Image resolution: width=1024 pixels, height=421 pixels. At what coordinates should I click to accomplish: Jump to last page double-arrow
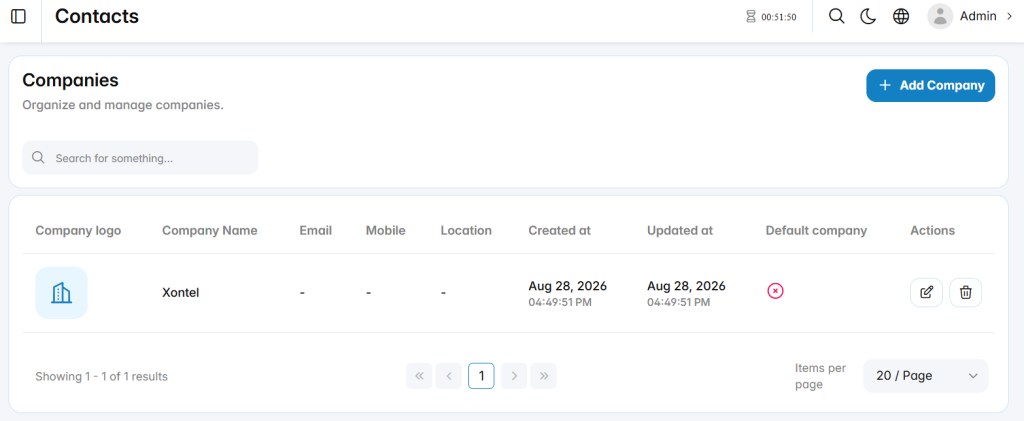pos(543,376)
